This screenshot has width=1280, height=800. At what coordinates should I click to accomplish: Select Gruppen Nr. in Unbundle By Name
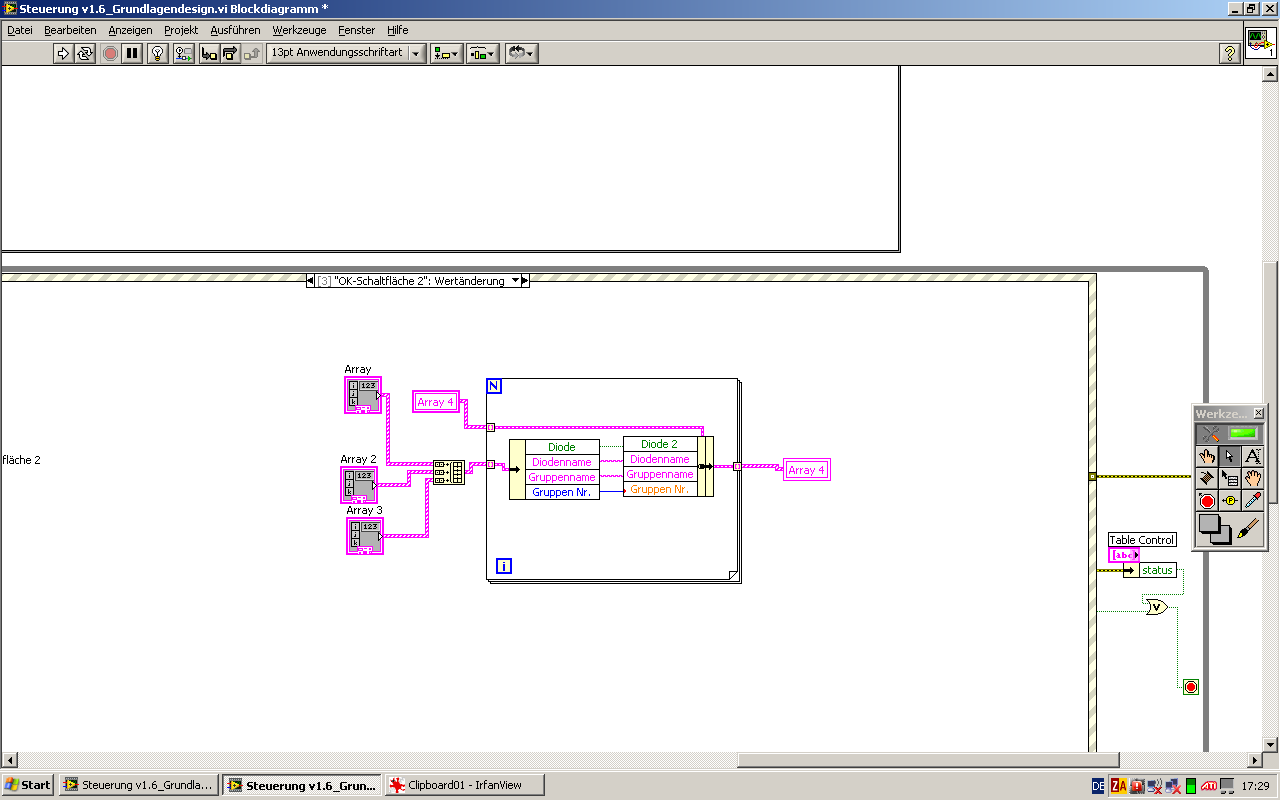562,492
